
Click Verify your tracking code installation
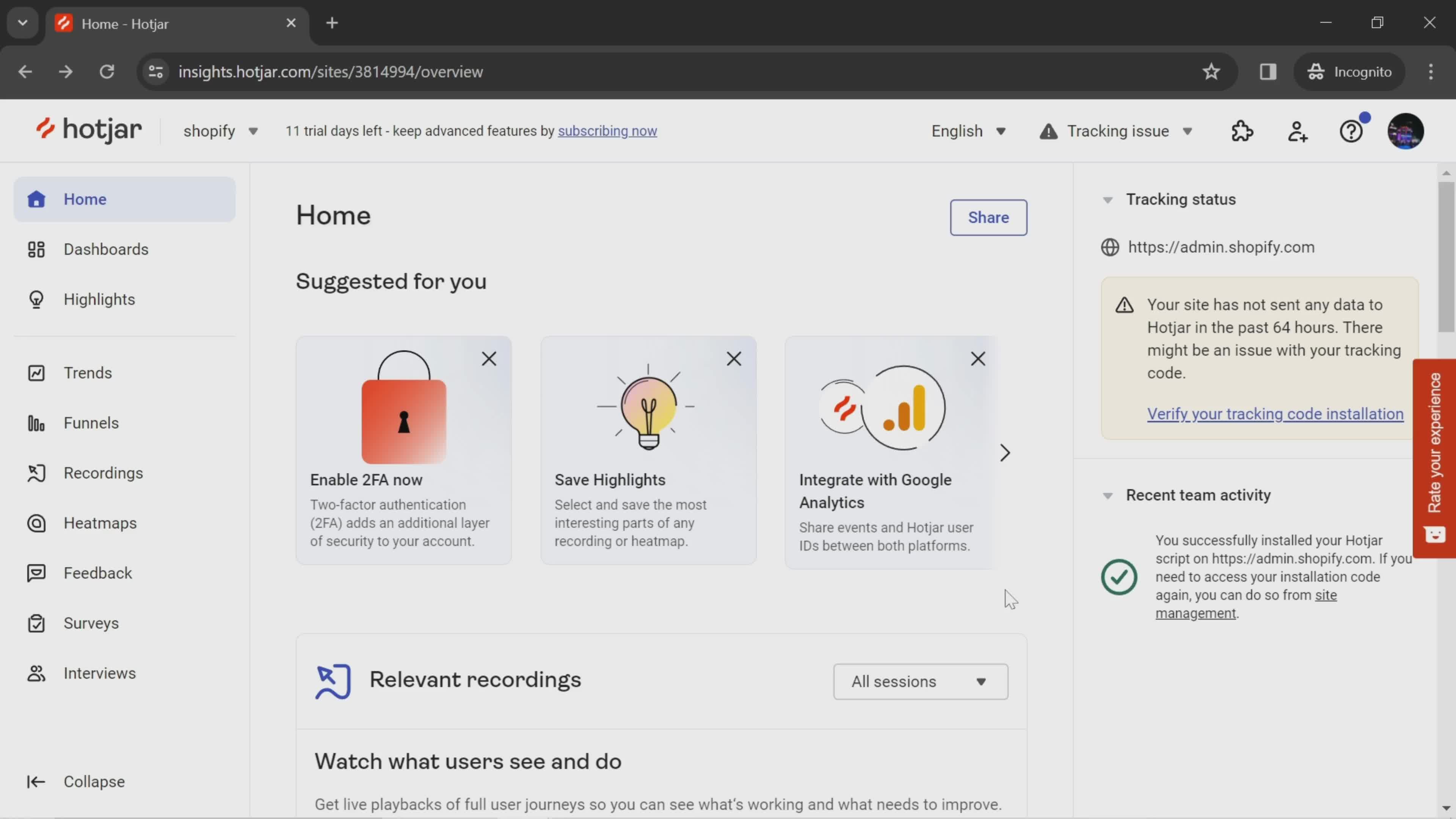(x=1275, y=413)
